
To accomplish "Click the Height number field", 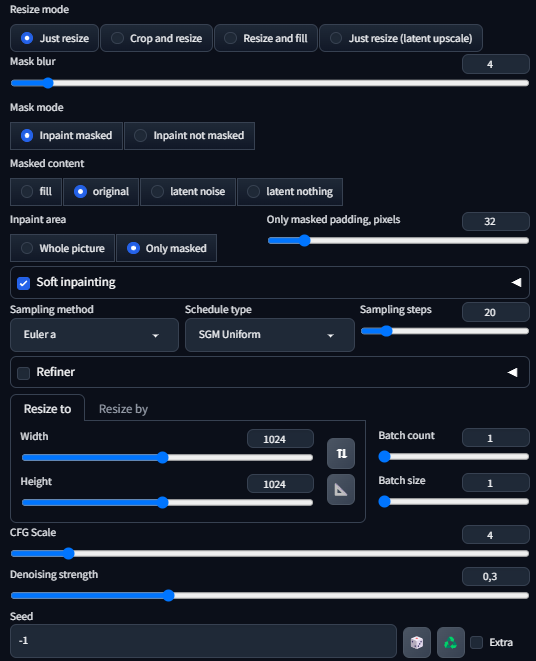I will tap(280, 484).
